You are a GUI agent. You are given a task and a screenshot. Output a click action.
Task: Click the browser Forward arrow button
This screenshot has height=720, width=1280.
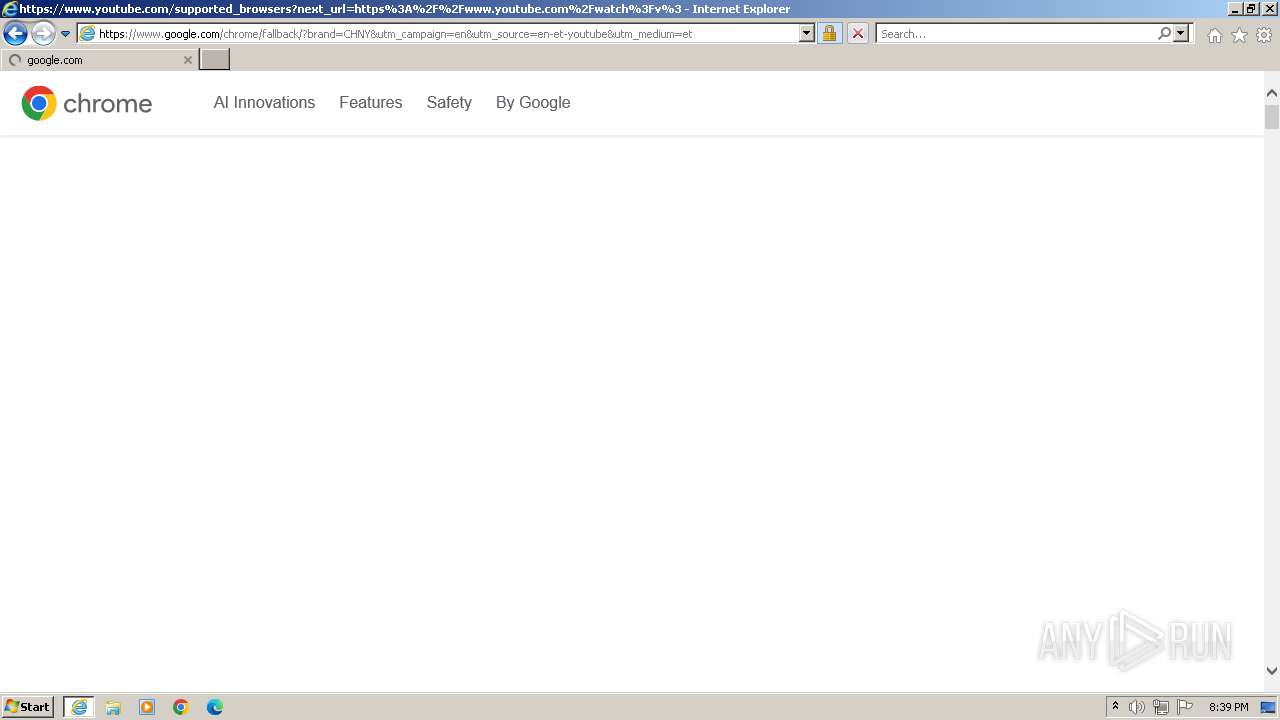(x=43, y=34)
